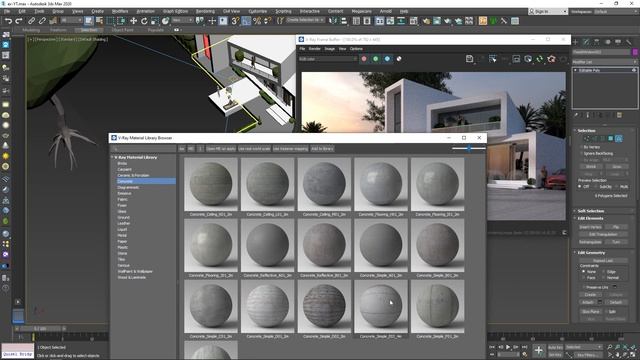Viewport: 640px width, 360px height.
Task: Select Constraints None radio button
Action: coord(584,271)
